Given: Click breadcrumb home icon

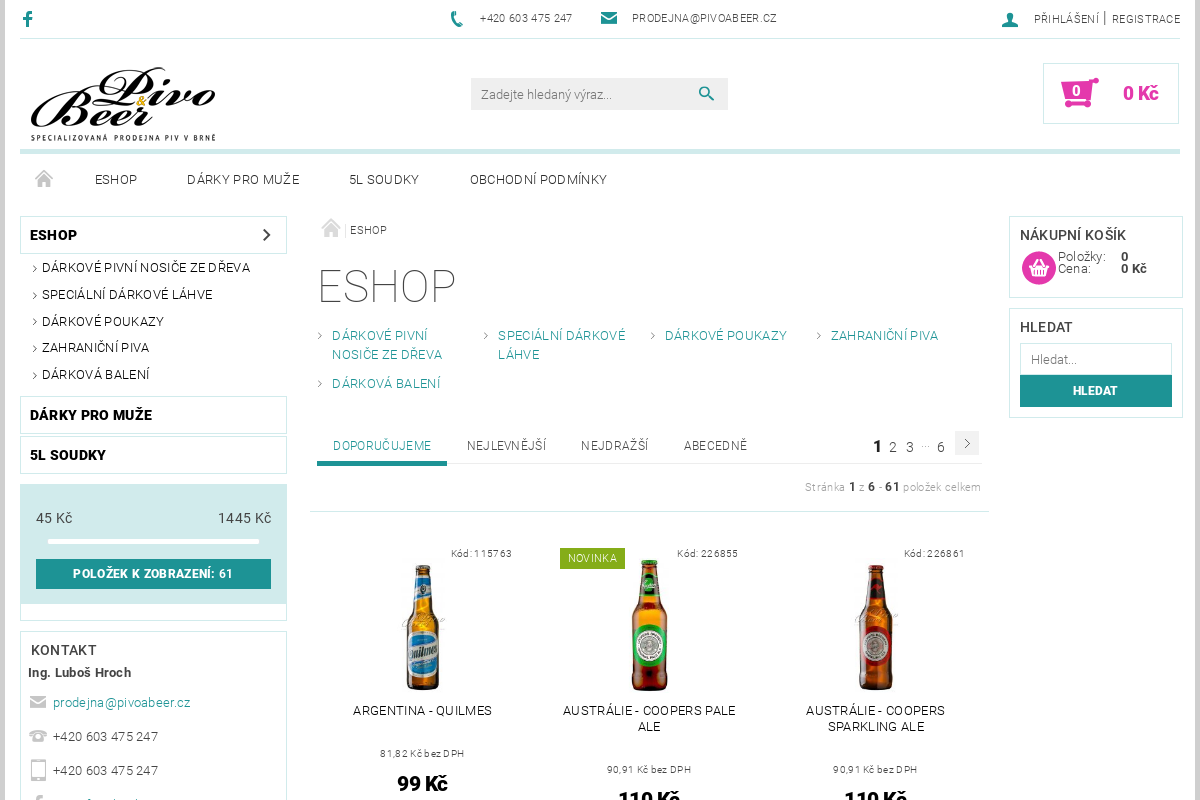Looking at the screenshot, I should tap(331, 228).
